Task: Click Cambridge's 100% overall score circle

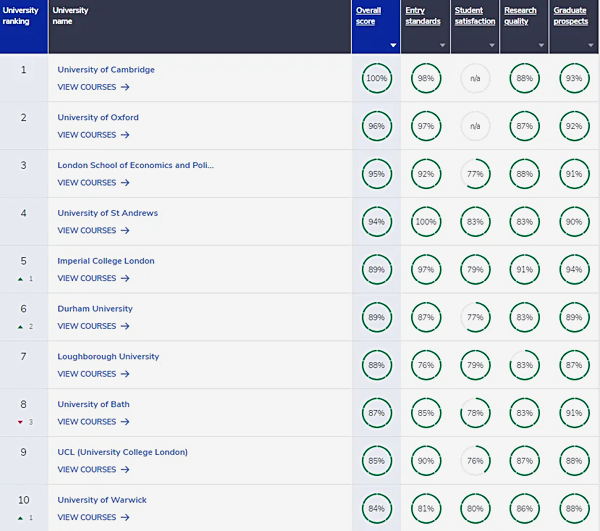Action: point(376,78)
